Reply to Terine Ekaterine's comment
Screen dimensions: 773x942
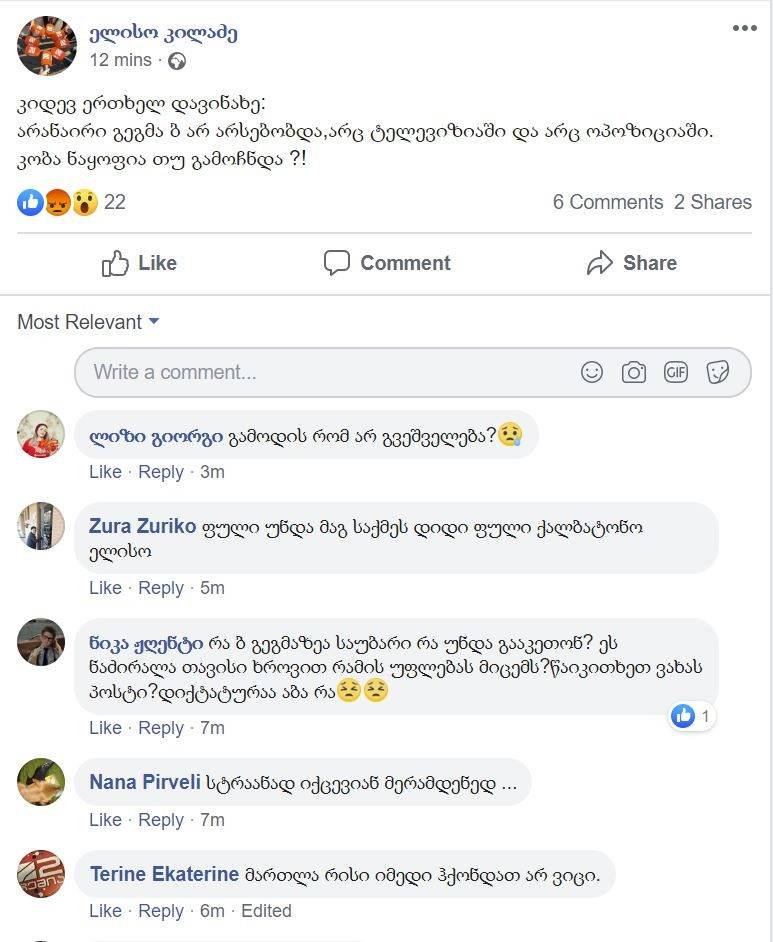(x=160, y=911)
